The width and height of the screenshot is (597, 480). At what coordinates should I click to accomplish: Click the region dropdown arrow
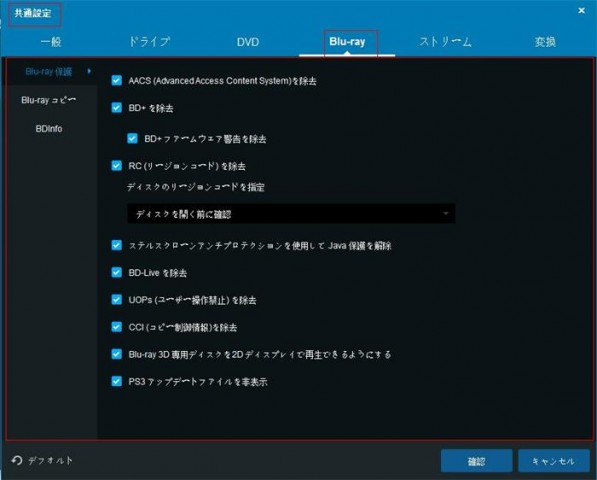(x=445, y=214)
